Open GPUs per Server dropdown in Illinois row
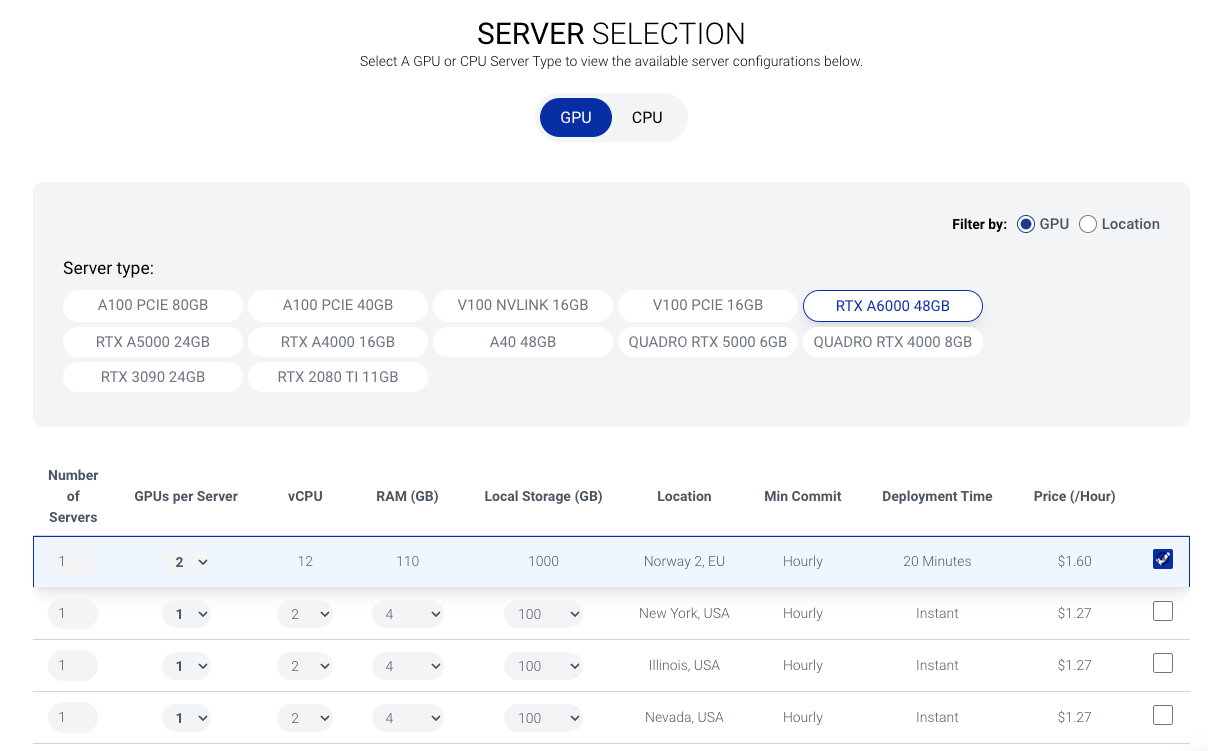Image resolution: width=1208 pixels, height=751 pixels. pos(186,666)
